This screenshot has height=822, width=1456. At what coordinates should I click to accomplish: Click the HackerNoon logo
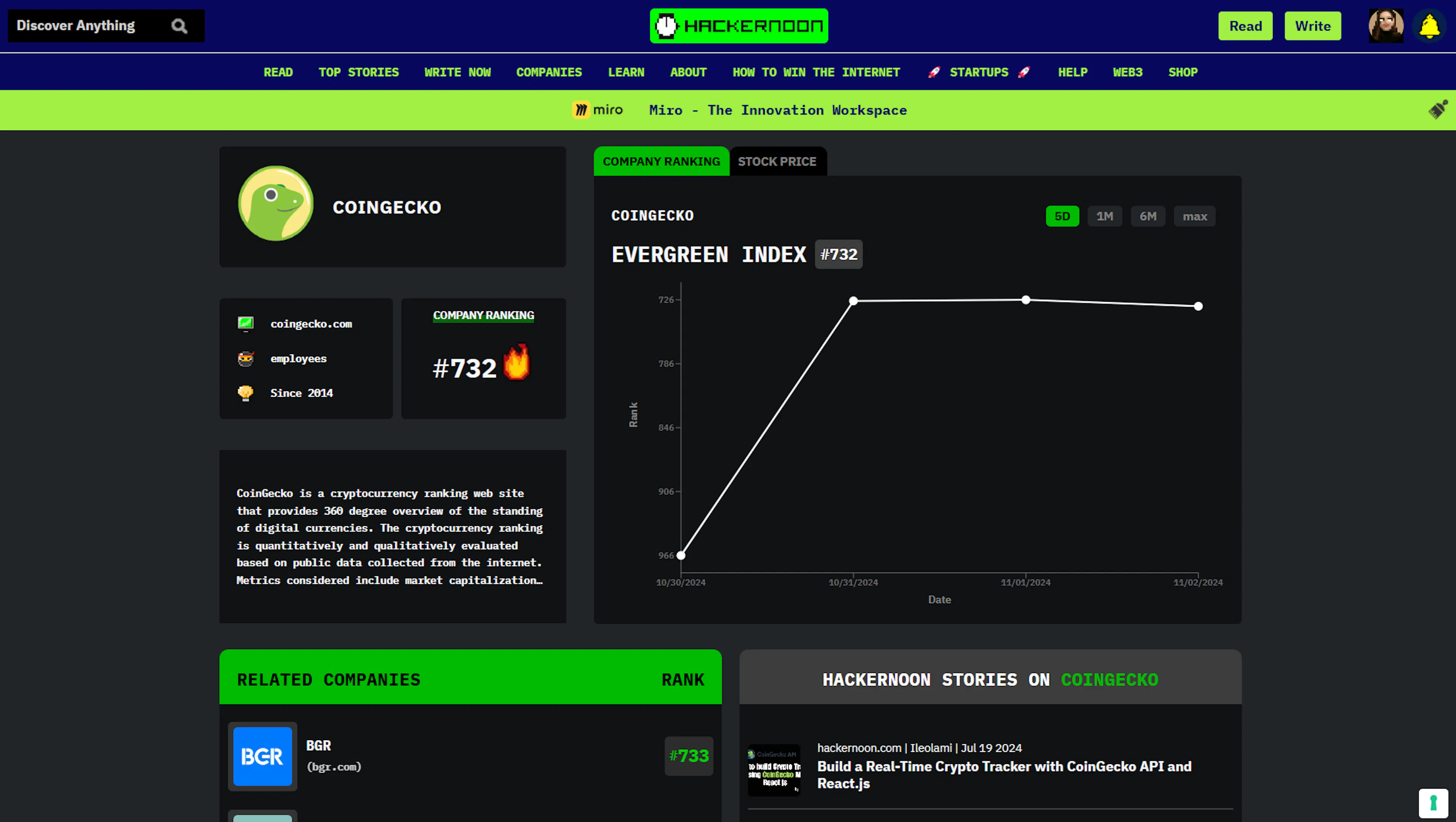pyautogui.click(x=739, y=26)
